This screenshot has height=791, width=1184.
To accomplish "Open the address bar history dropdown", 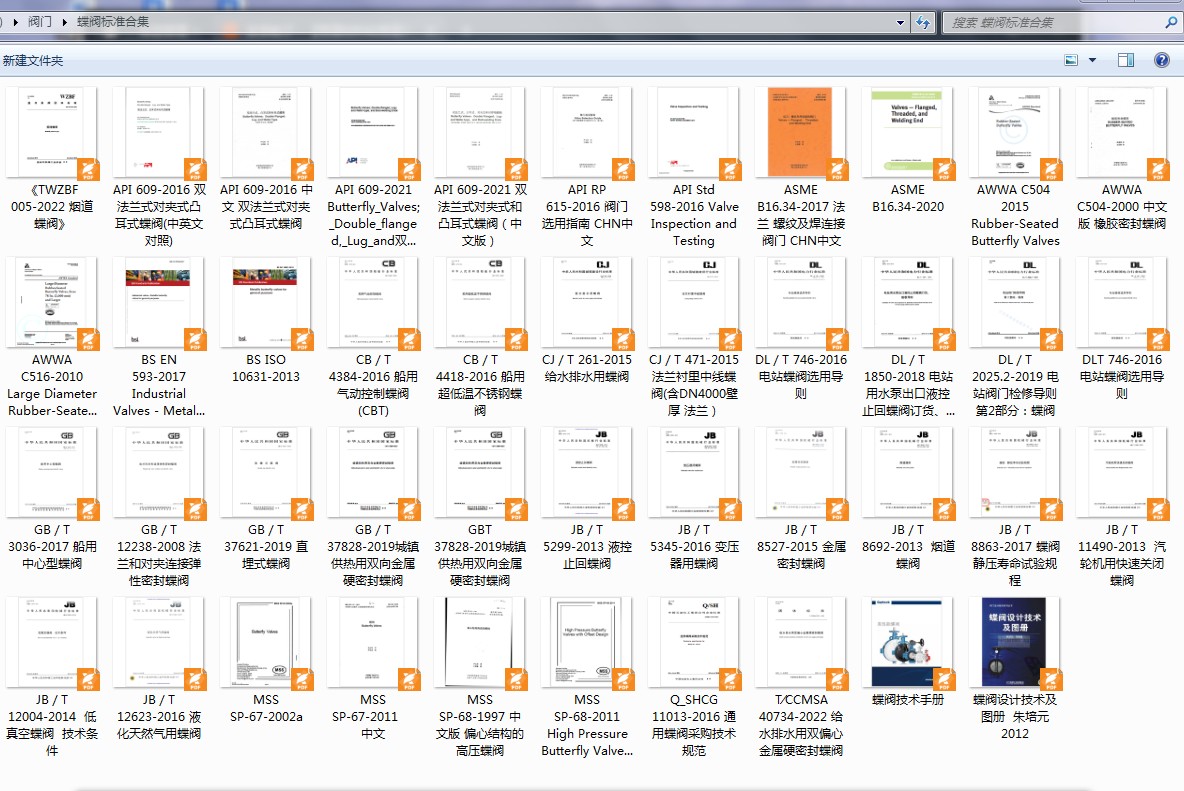I will (x=900, y=23).
